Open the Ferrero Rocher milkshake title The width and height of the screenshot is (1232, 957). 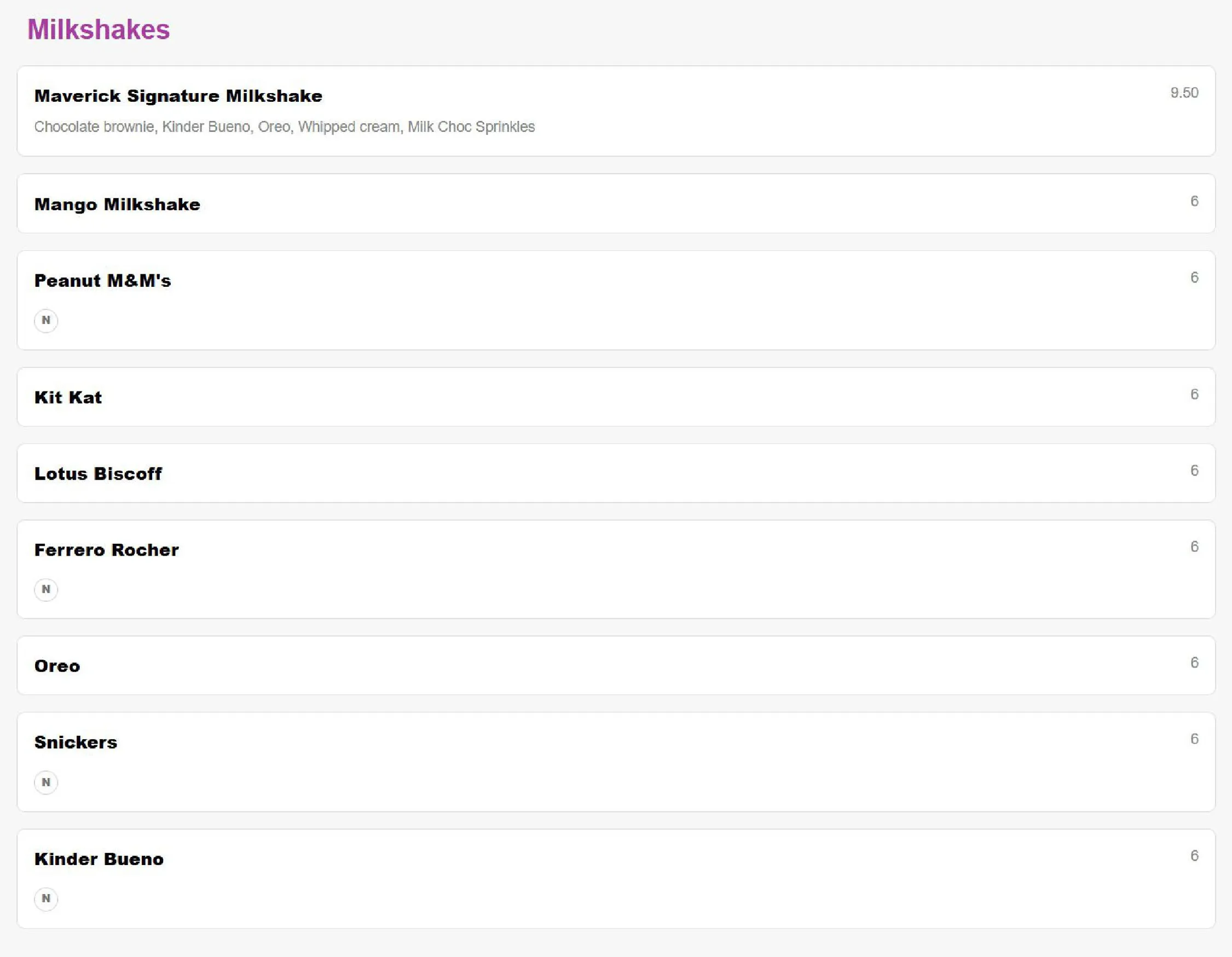coord(107,550)
